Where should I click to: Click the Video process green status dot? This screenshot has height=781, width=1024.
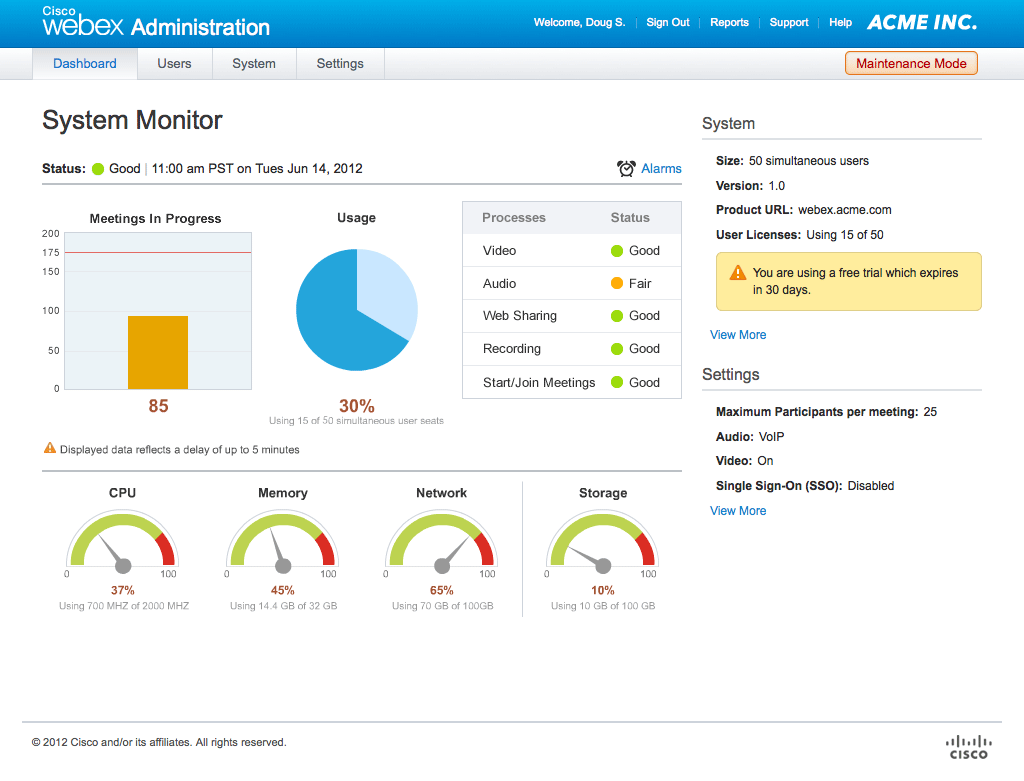coord(617,251)
